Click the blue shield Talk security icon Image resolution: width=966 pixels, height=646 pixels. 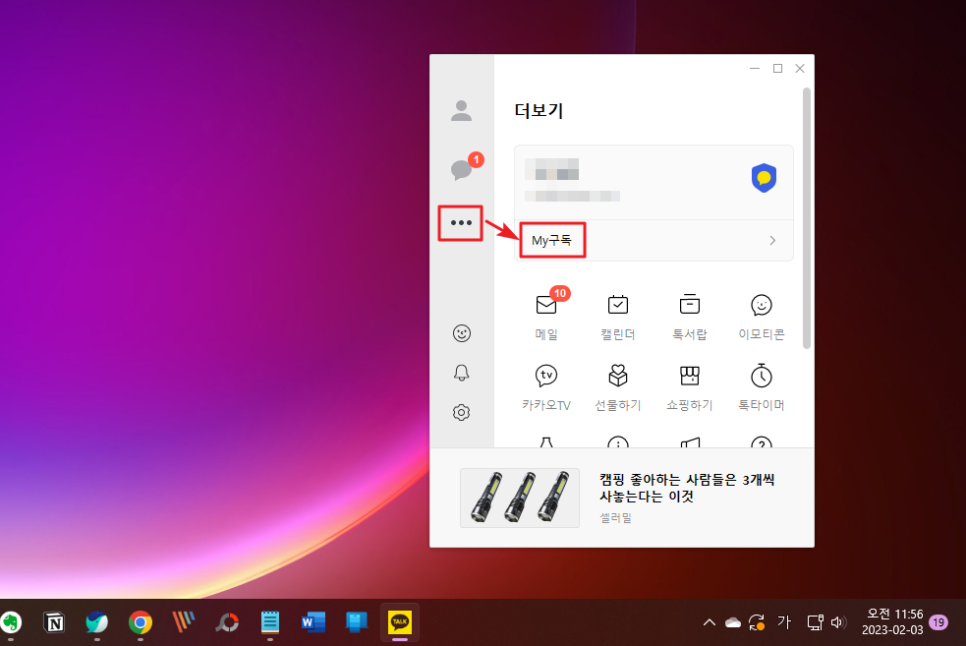pyautogui.click(x=764, y=178)
